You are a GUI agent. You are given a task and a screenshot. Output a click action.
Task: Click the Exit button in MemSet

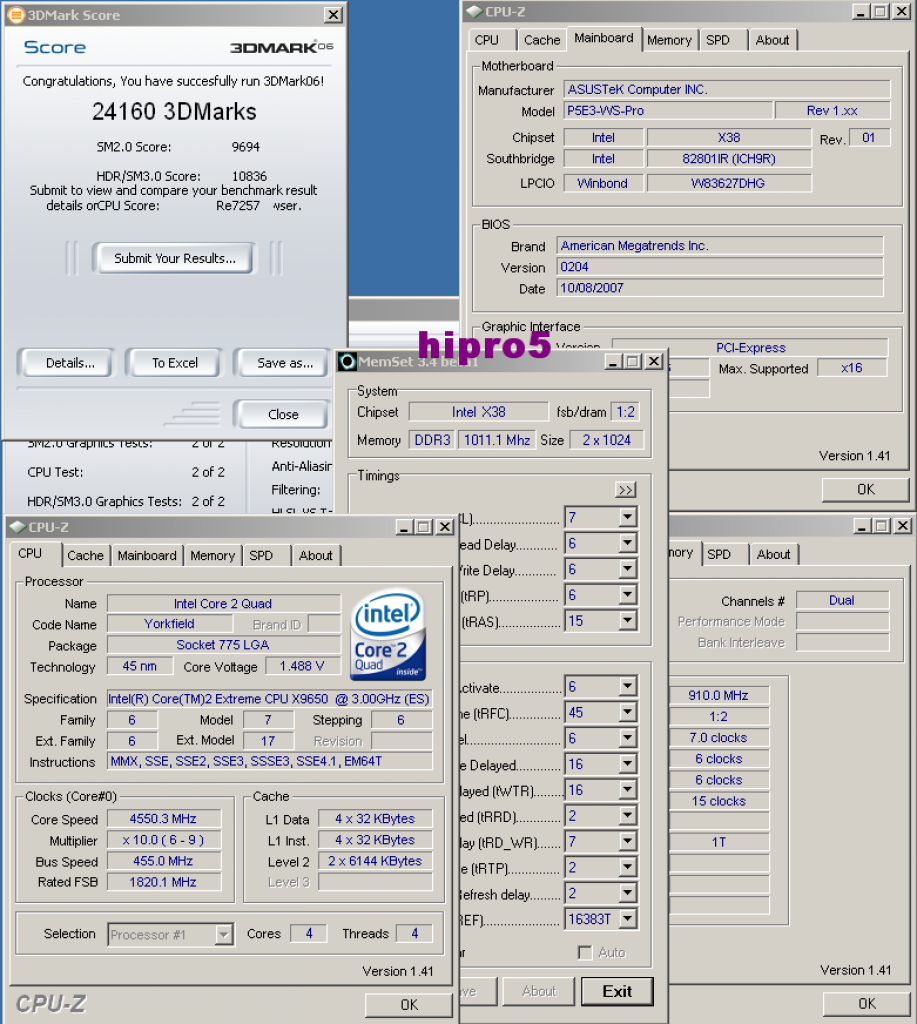(617, 991)
